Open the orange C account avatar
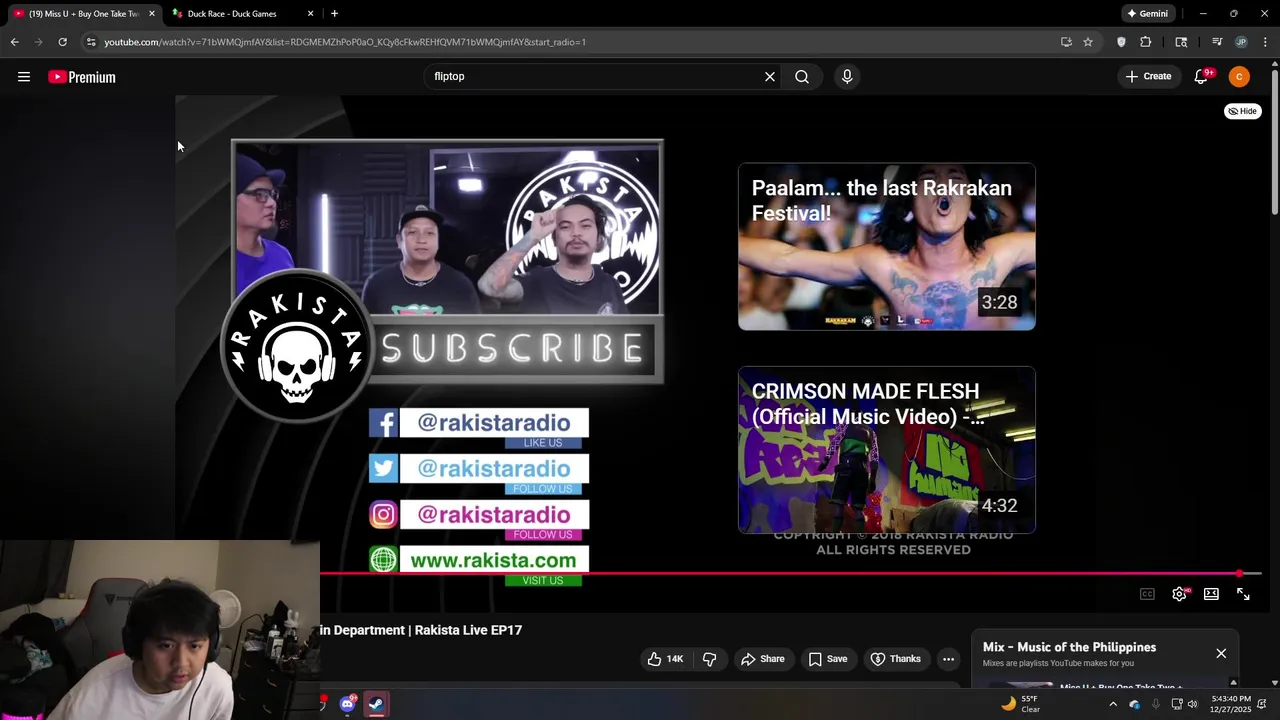The height and width of the screenshot is (720, 1280). click(x=1239, y=76)
